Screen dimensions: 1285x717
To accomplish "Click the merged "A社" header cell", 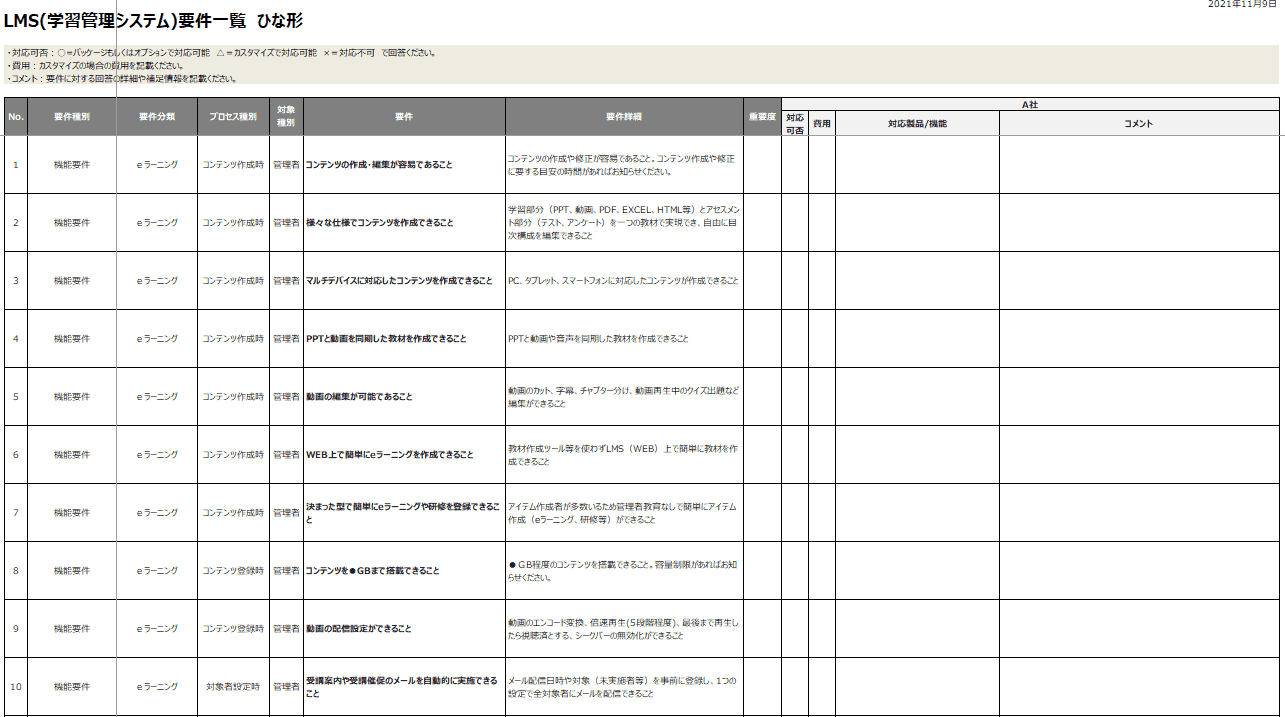I will [1030, 103].
